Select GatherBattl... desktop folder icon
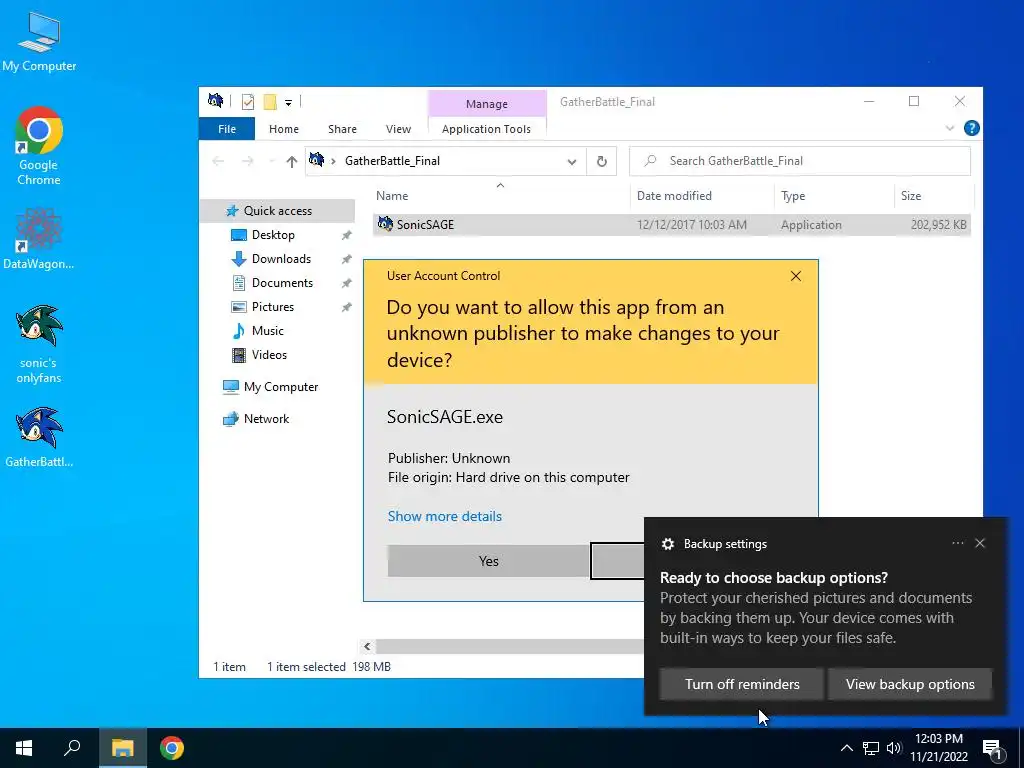This screenshot has height=768, width=1024. pos(39,438)
